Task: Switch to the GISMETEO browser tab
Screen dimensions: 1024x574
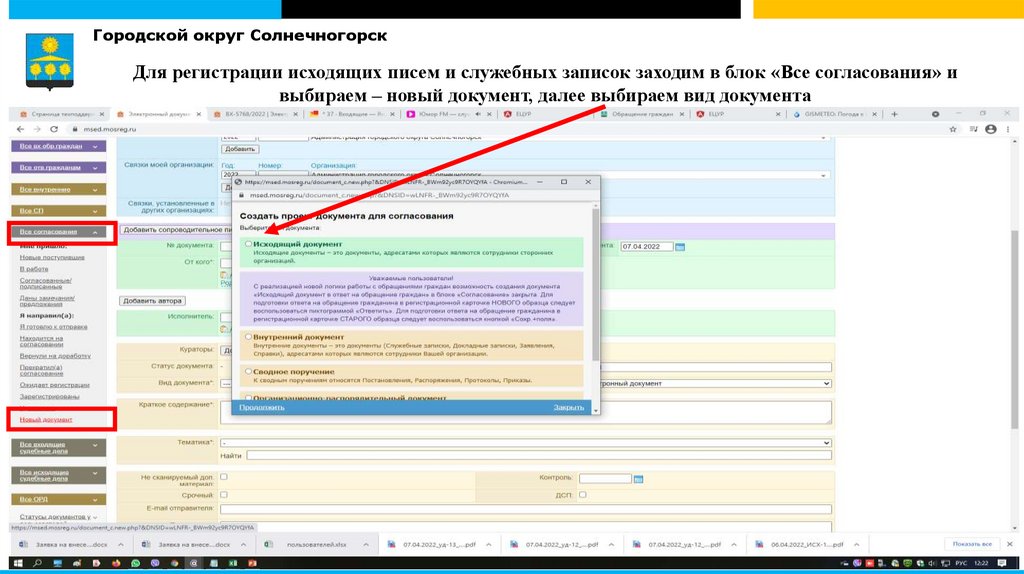Action: pos(834,114)
